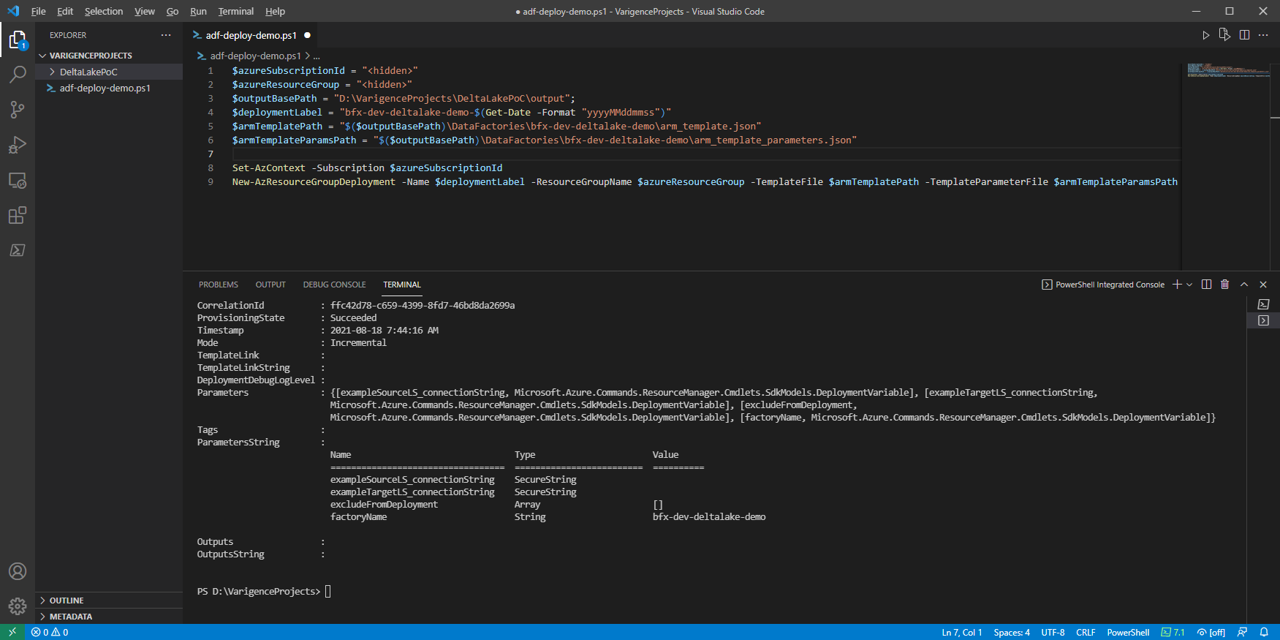Click the factoryName value bfx-dev-deltalake-demo in terminal
The height and width of the screenshot is (640, 1280).
coord(709,517)
